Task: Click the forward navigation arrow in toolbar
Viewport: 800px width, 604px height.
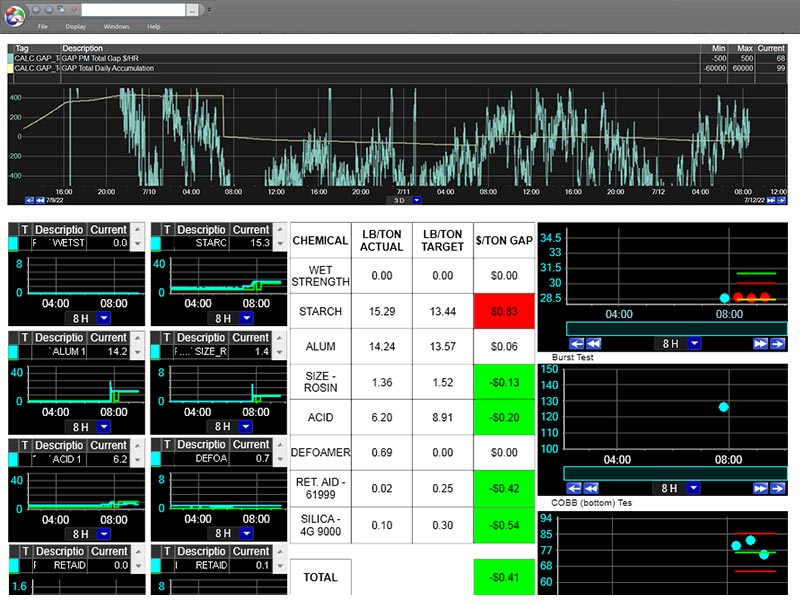Action: click(48, 9)
